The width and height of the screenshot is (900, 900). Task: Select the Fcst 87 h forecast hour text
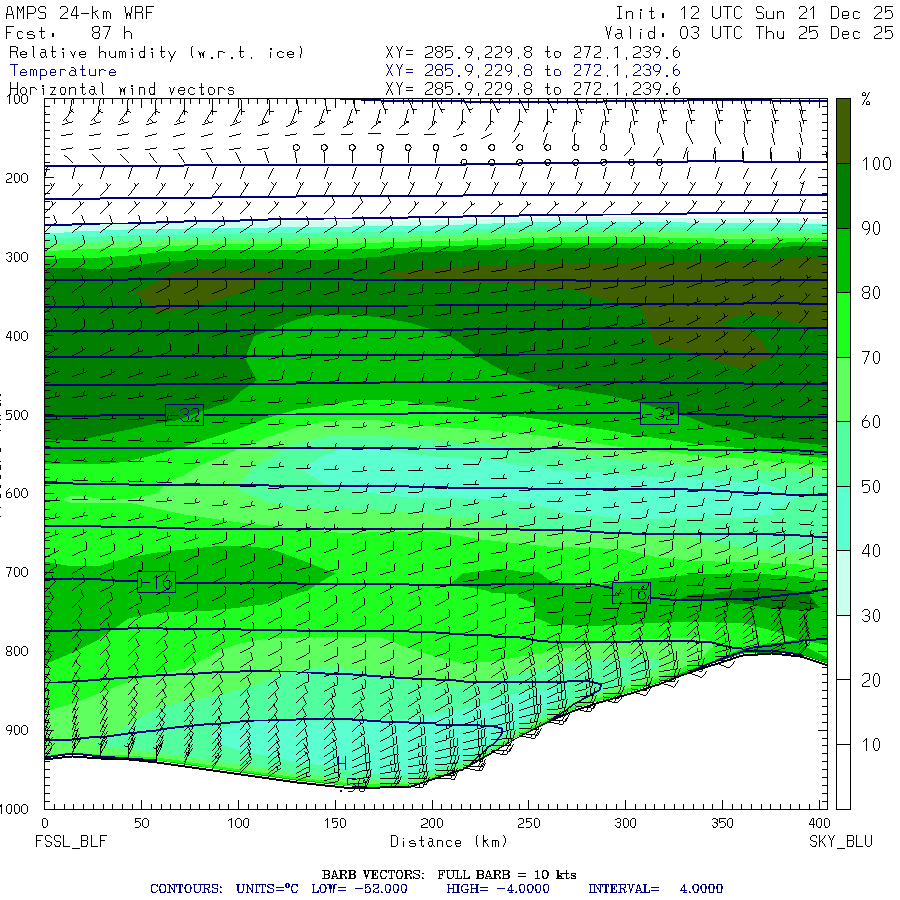point(68,33)
